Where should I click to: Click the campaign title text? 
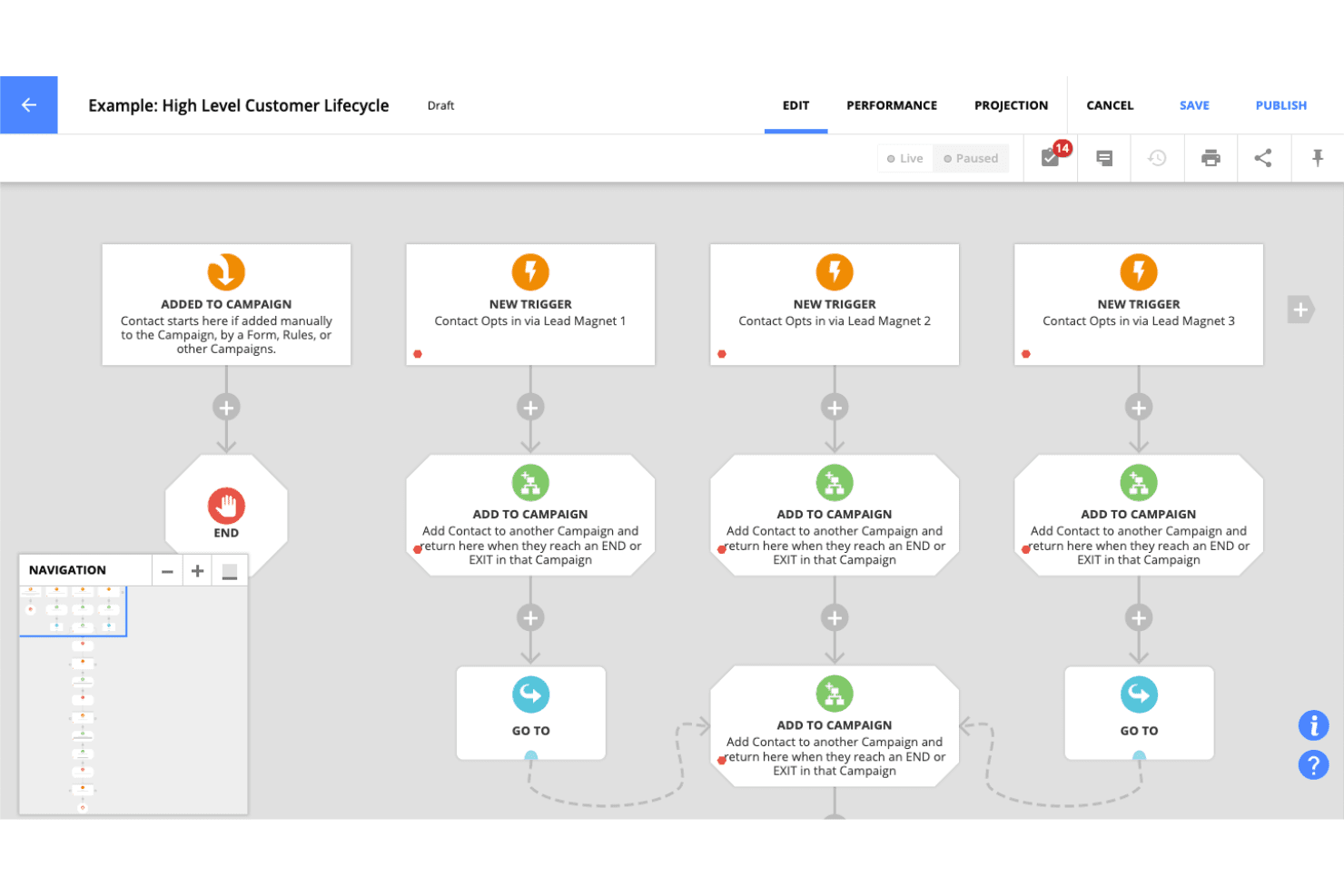point(239,105)
